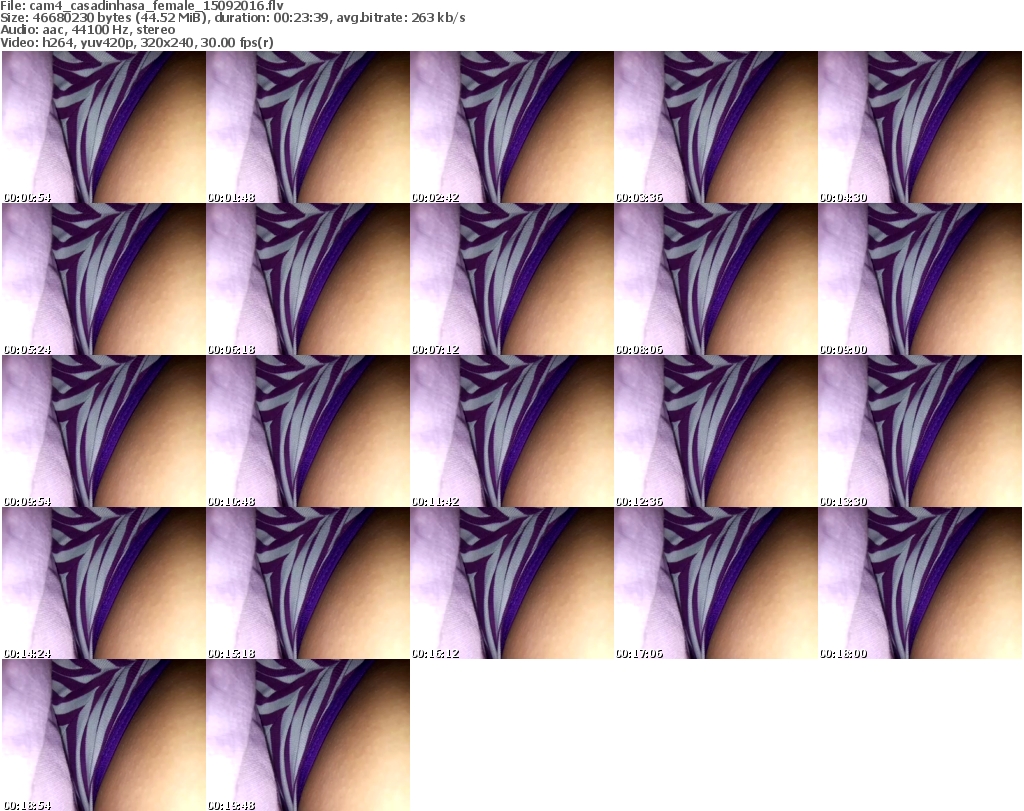Click the thumbnail timestamped 00:18:54
Image resolution: width=1024 pixels, height=811 pixels.
coord(104,735)
